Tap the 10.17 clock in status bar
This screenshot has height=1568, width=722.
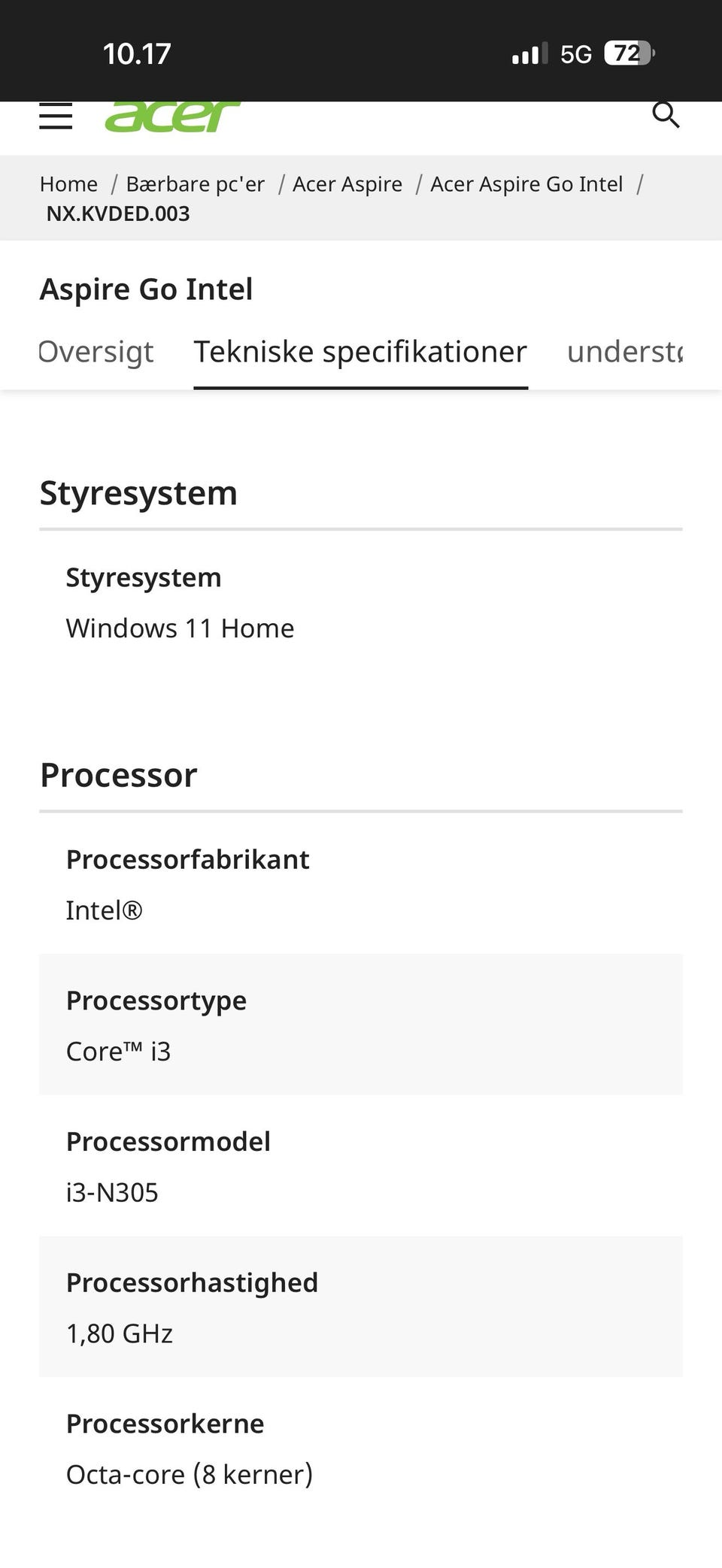pos(137,54)
